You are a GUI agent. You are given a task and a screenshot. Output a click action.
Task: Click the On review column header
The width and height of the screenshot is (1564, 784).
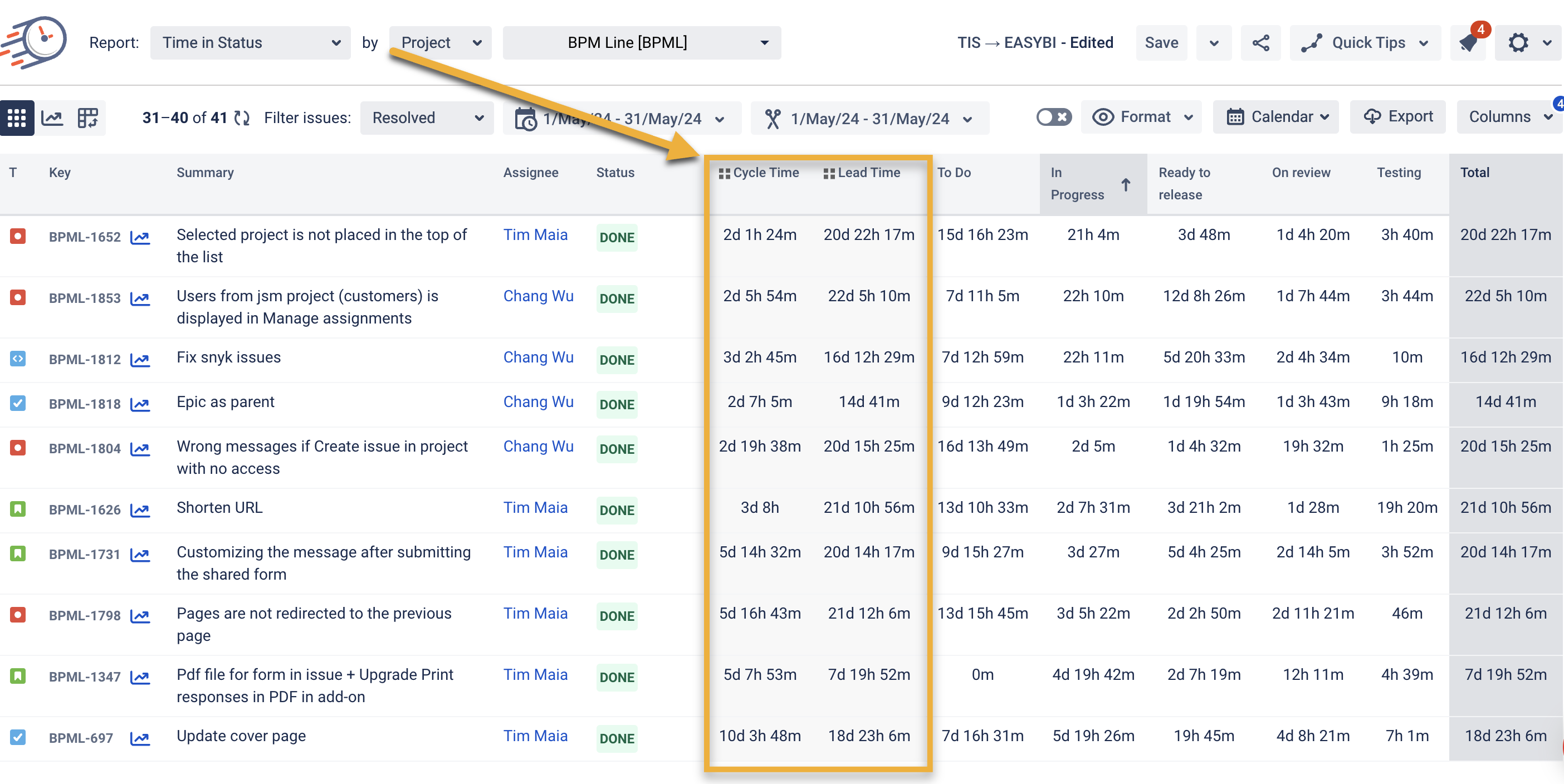click(1301, 173)
